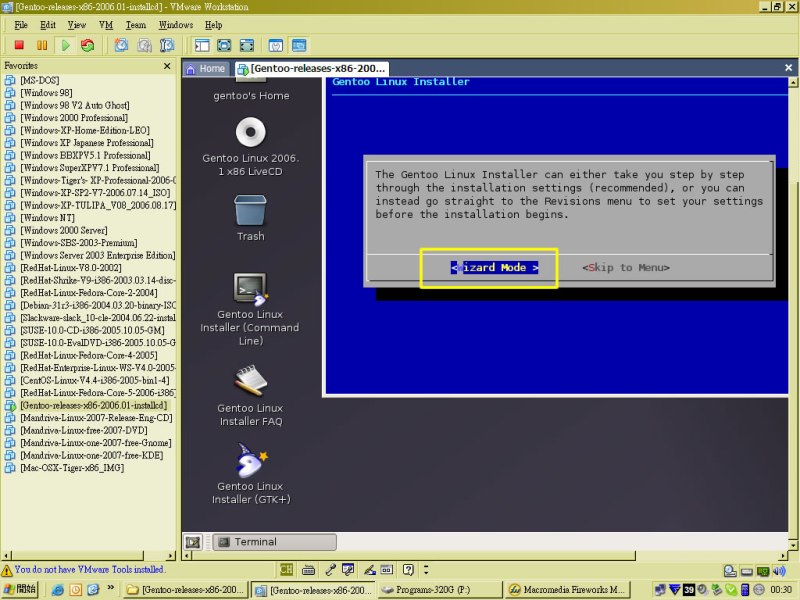
Task: Click Internet Explorer quick launch icon
Action: pyautogui.click(x=58, y=590)
